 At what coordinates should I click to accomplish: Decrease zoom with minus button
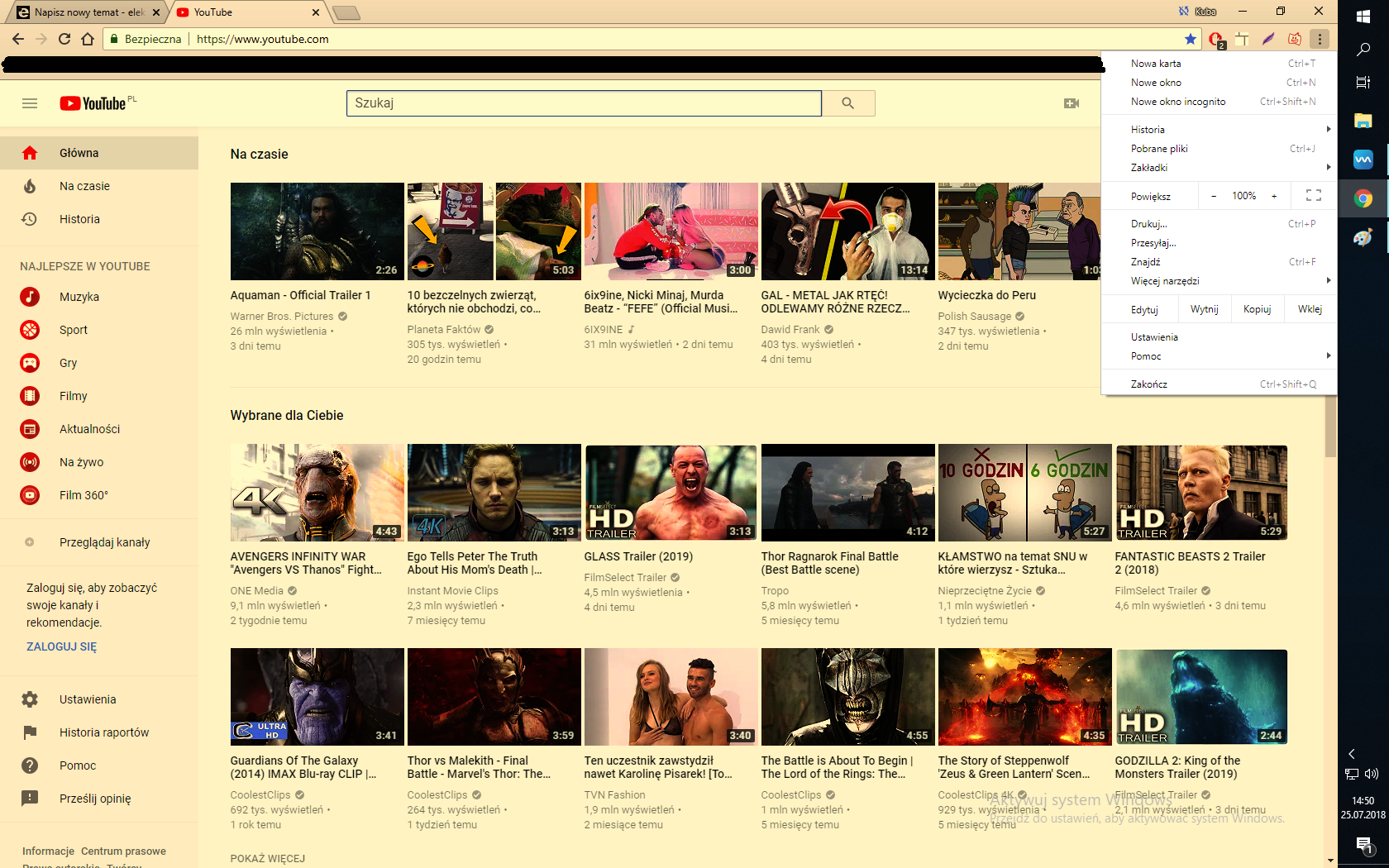click(x=1214, y=196)
